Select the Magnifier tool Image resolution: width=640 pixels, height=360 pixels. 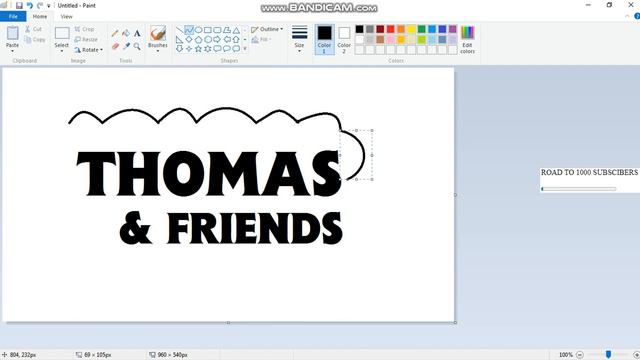(x=137, y=46)
